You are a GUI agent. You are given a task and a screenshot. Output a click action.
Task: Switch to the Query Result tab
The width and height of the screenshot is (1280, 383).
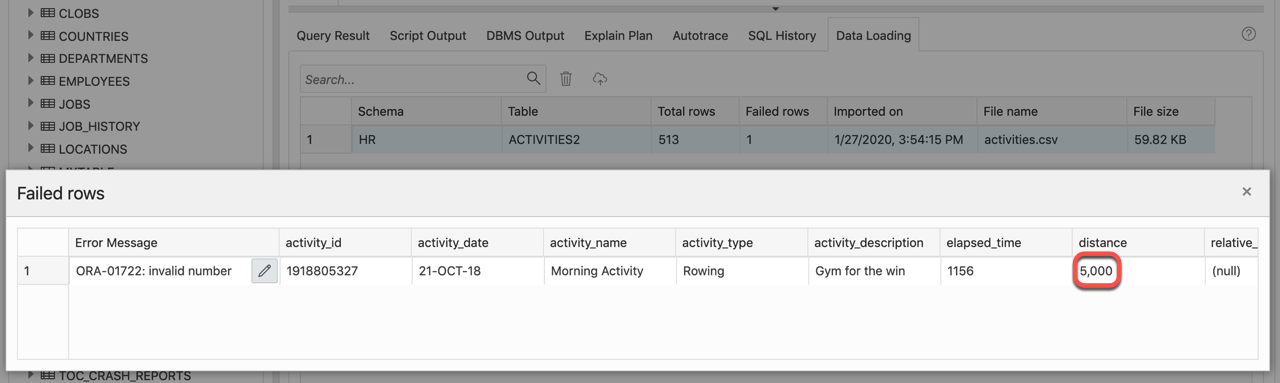(x=333, y=35)
